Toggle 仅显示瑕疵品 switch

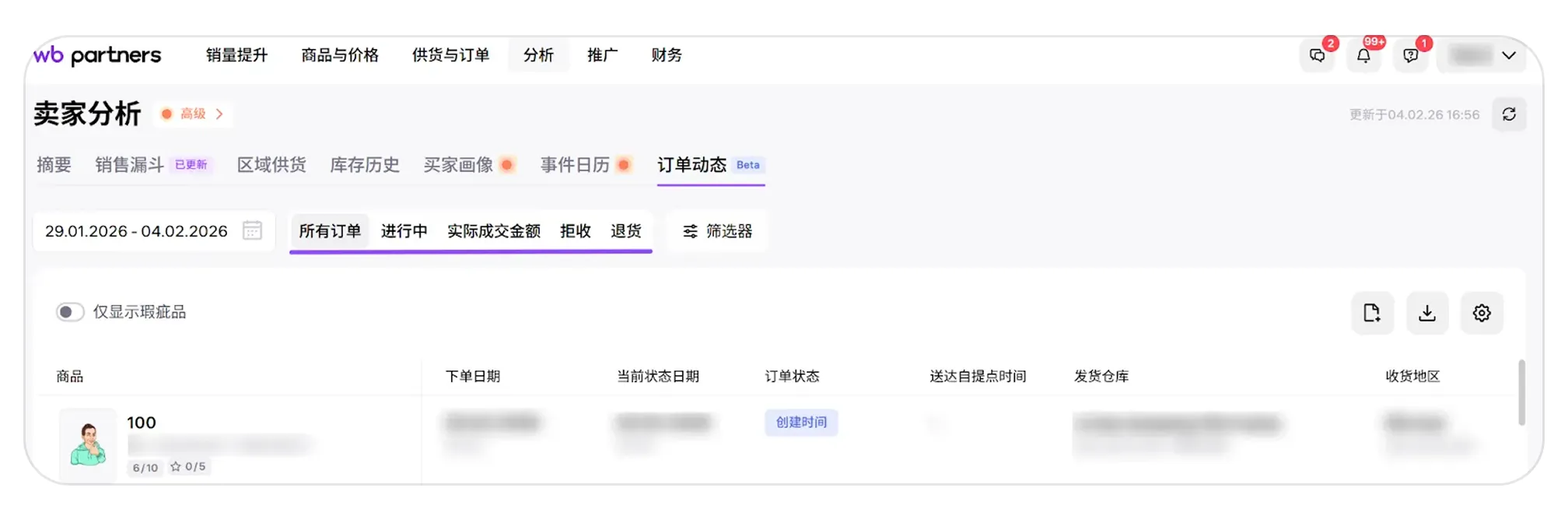(69, 312)
